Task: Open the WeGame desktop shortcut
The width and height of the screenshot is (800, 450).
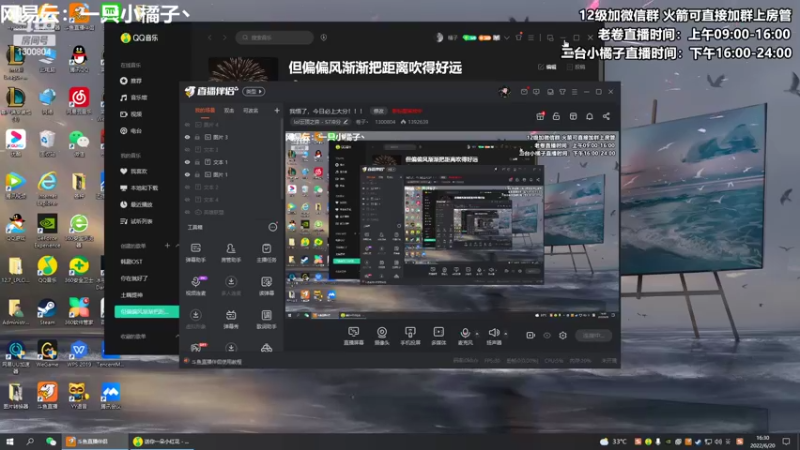Action: (x=47, y=354)
